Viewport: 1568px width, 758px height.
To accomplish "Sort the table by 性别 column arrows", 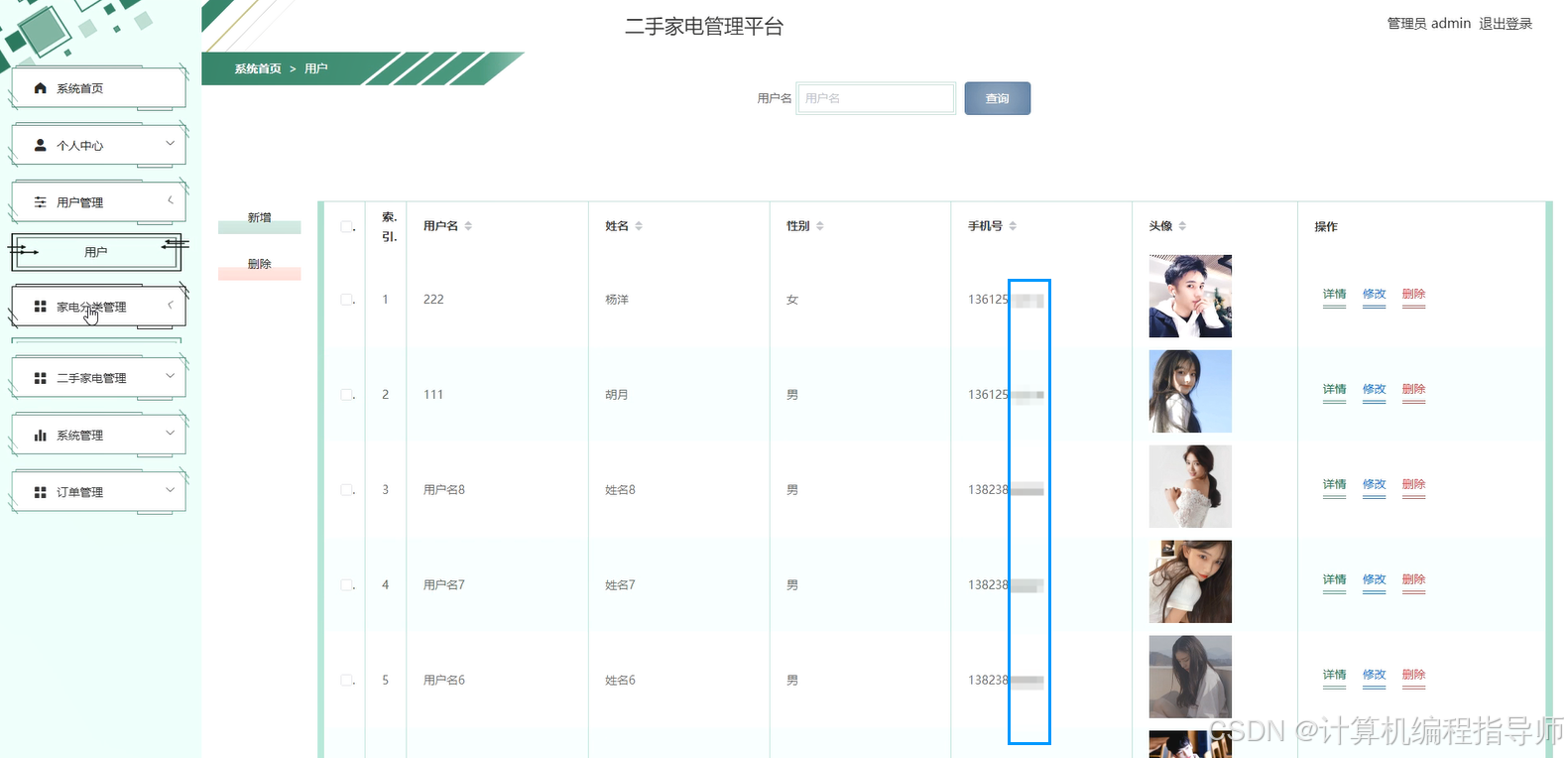I will pyautogui.click(x=820, y=226).
